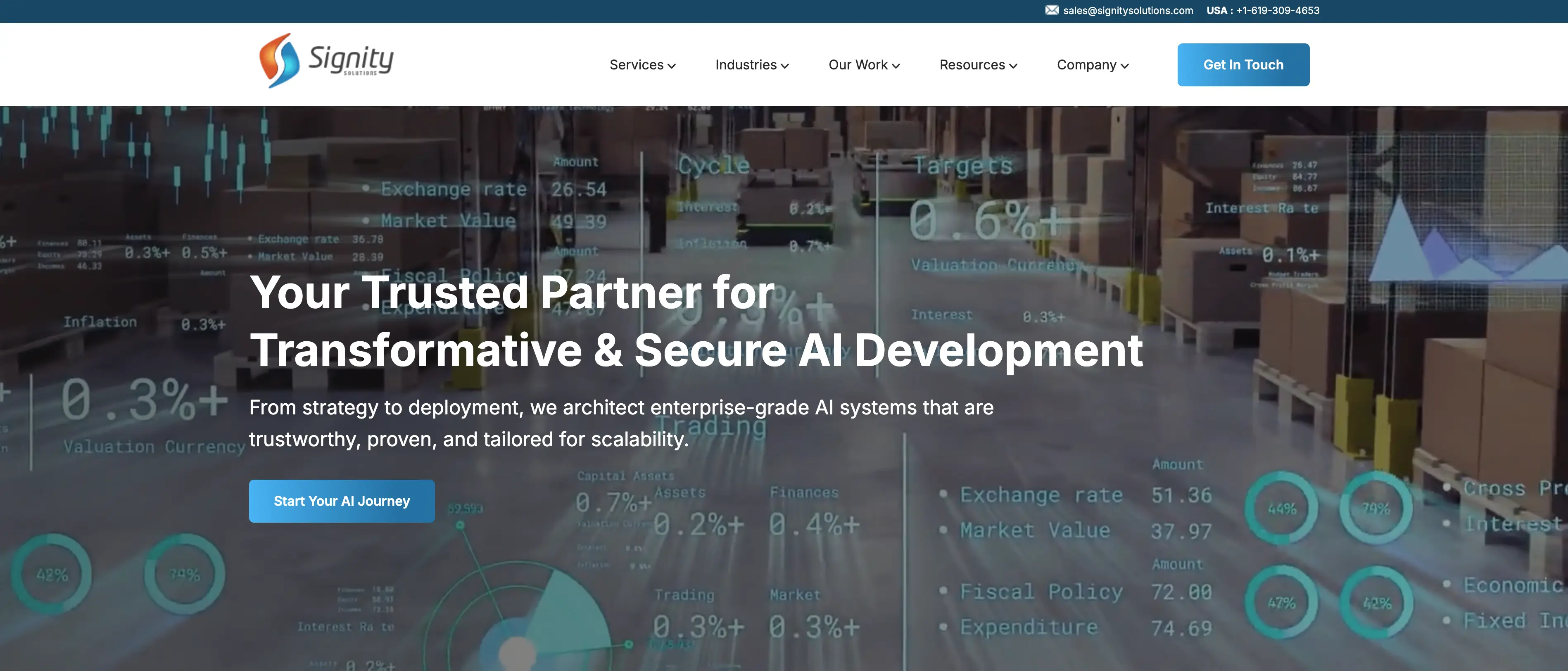
Task: Expand the Company chevron arrow
Action: [x=1124, y=66]
